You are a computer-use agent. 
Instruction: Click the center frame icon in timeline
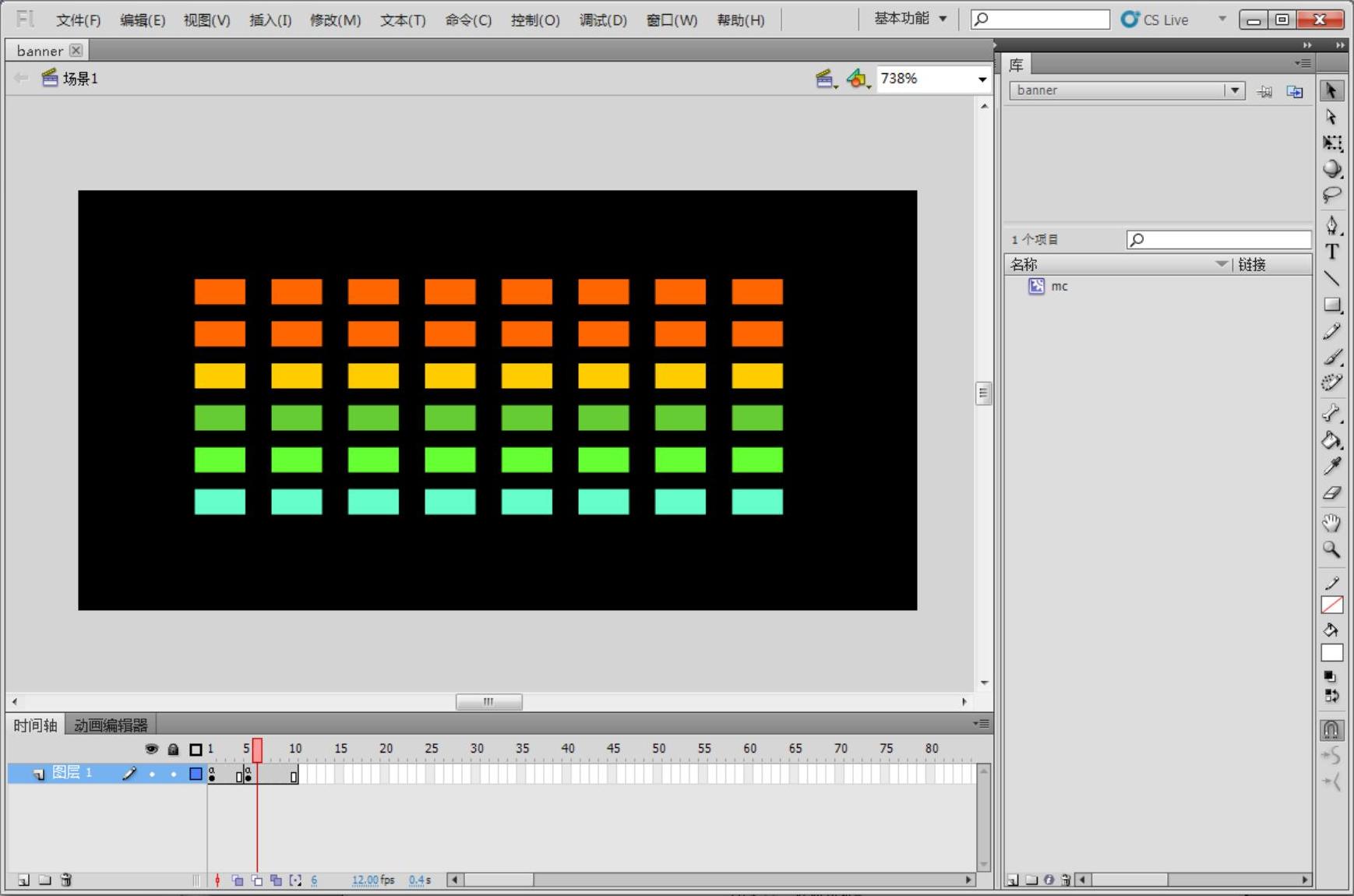(217, 880)
